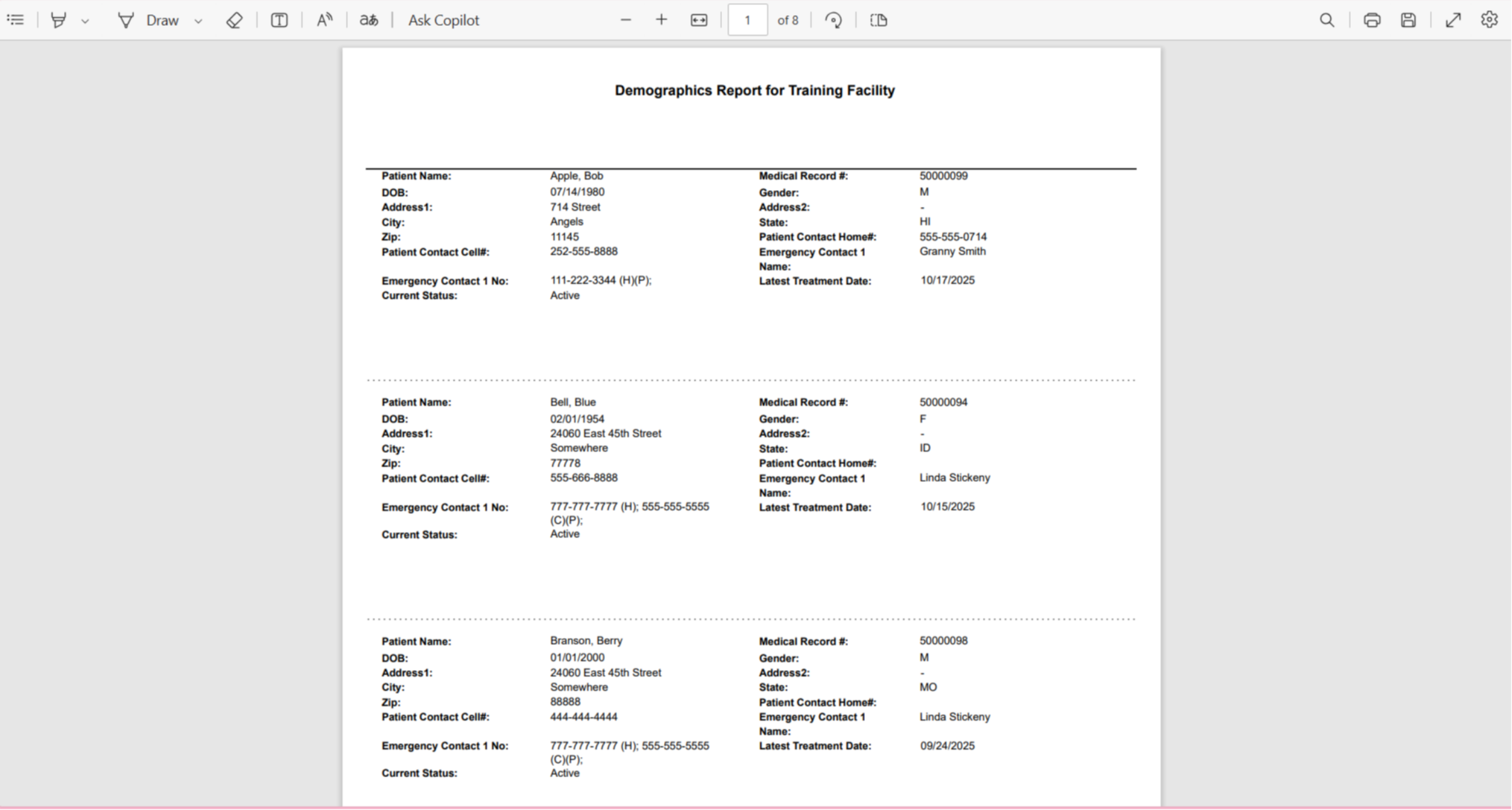
Task: Click the Add text box icon
Action: point(280,20)
